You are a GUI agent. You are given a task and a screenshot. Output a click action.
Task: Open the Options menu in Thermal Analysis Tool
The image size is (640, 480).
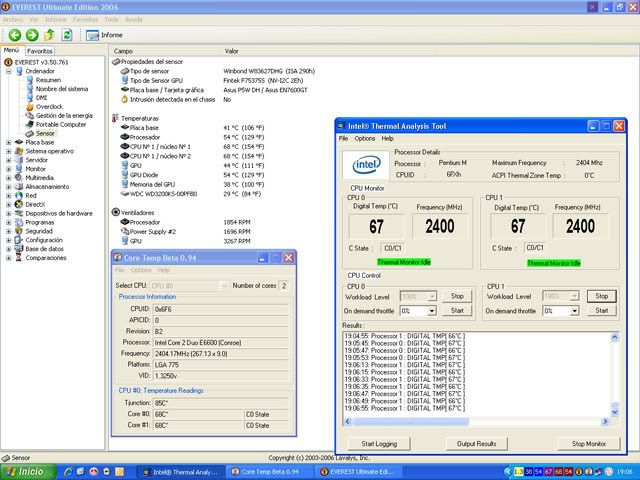click(364, 138)
